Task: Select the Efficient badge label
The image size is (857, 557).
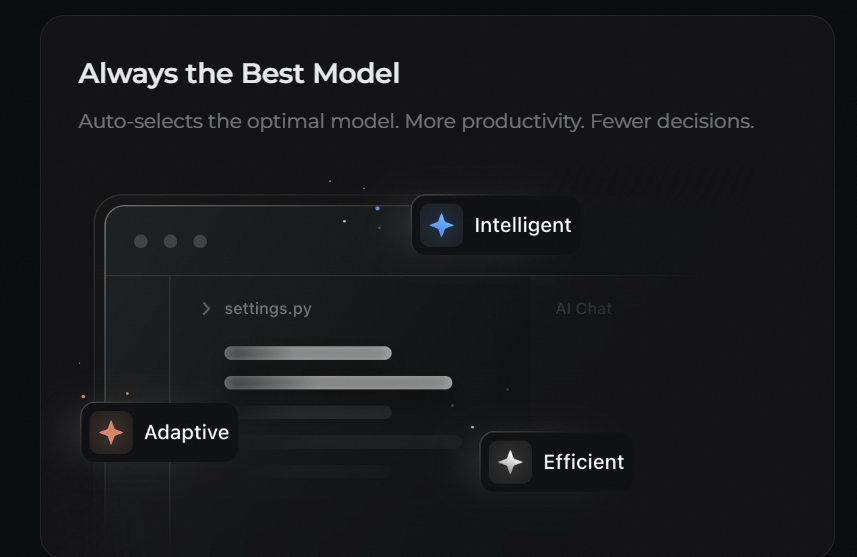Action: tap(584, 462)
